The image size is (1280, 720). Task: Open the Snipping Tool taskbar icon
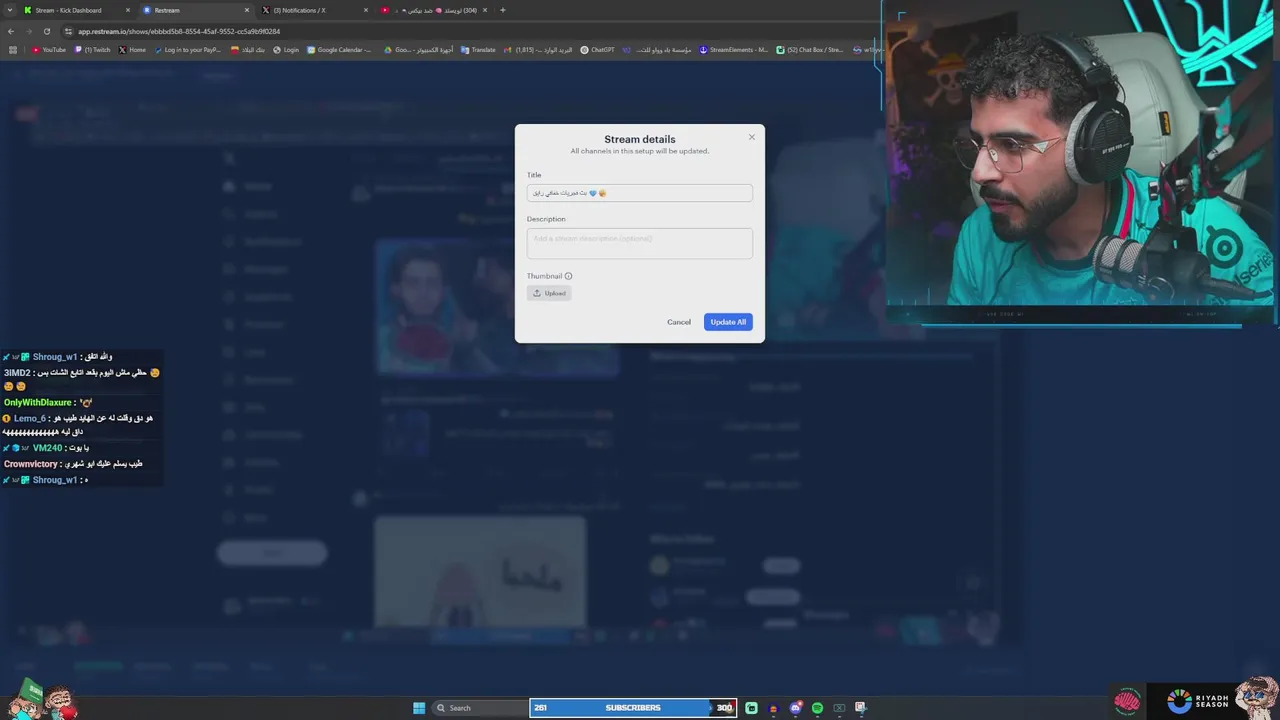[x=860, y=708]
